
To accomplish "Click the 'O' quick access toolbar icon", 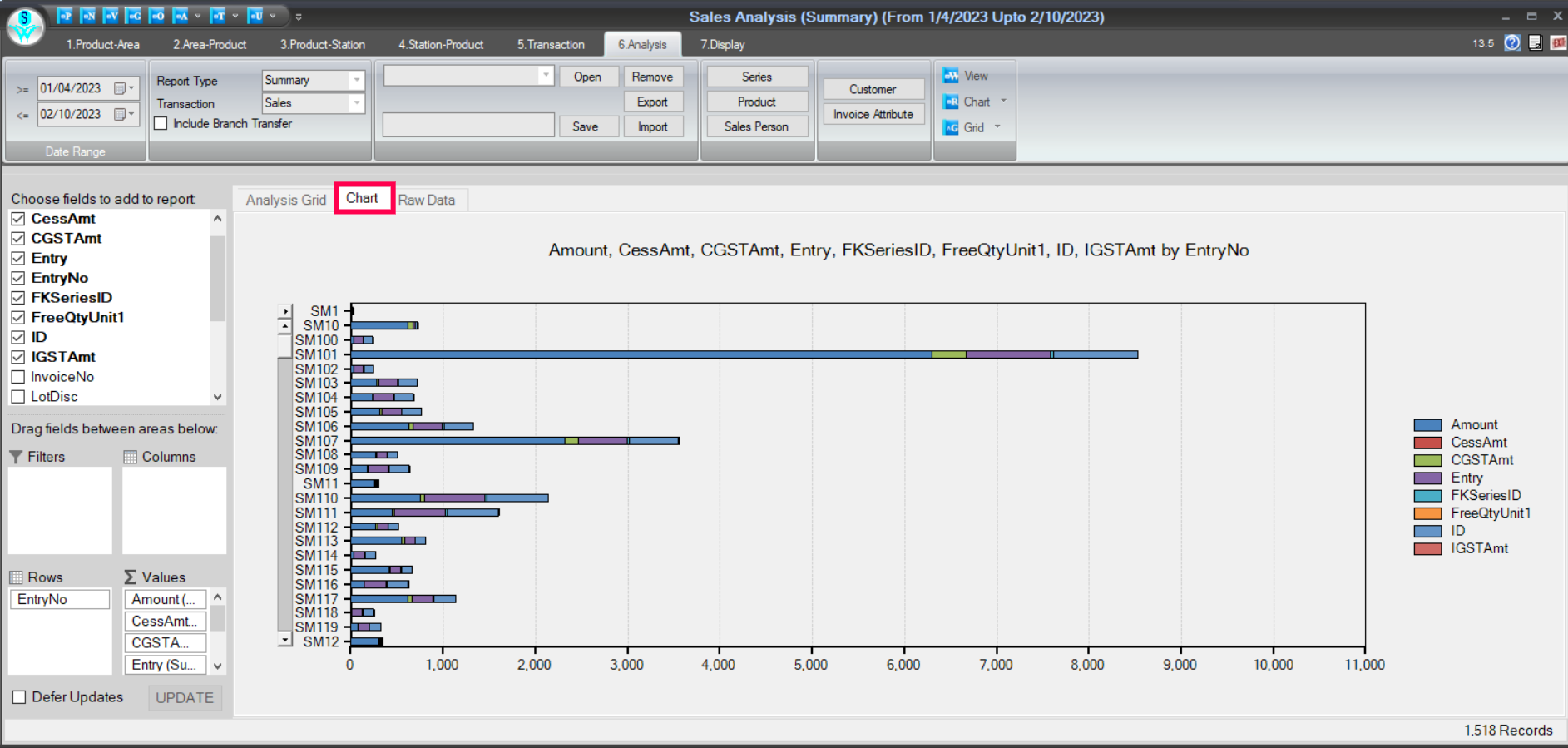I will coord(156,16).
